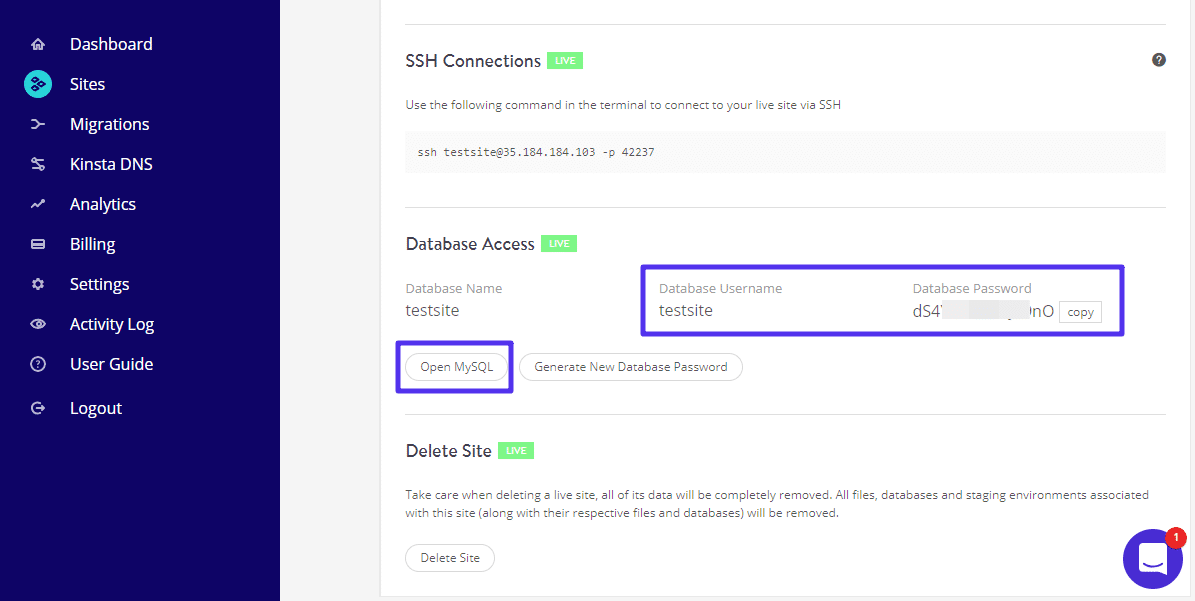Select the SSH command text

(x=535, y=151)
